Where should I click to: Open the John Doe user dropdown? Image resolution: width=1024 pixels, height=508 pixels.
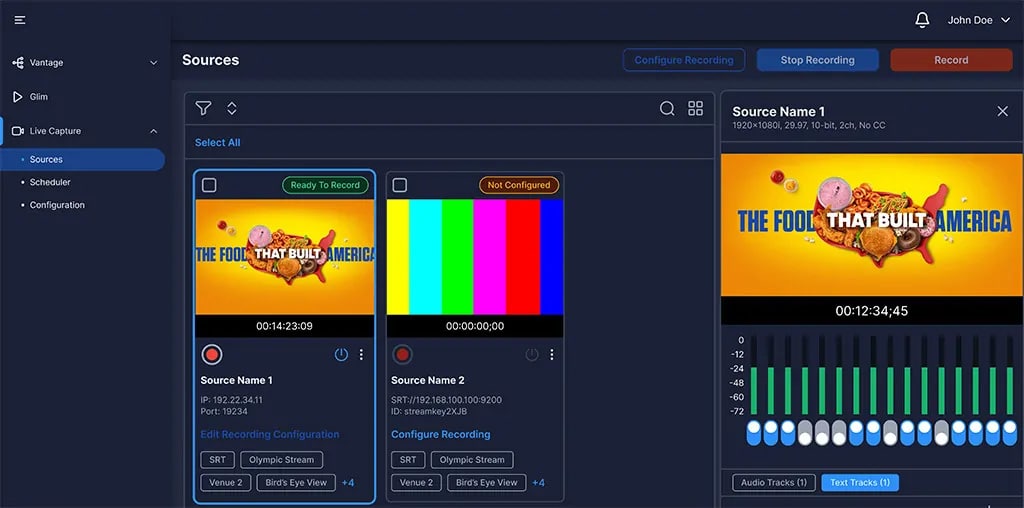979,20
